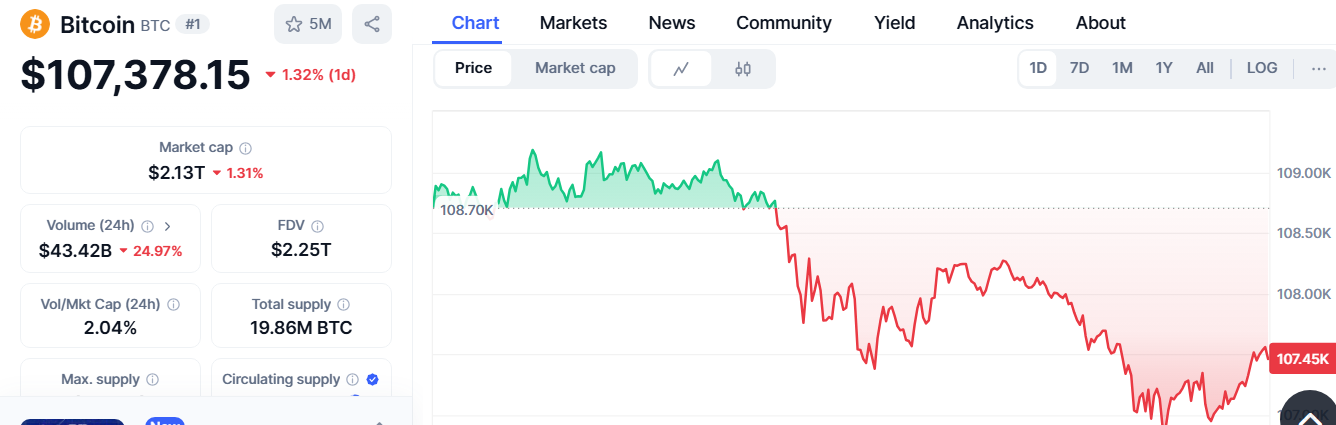Click the scroll-to-top arrow button

[1308, 407]
